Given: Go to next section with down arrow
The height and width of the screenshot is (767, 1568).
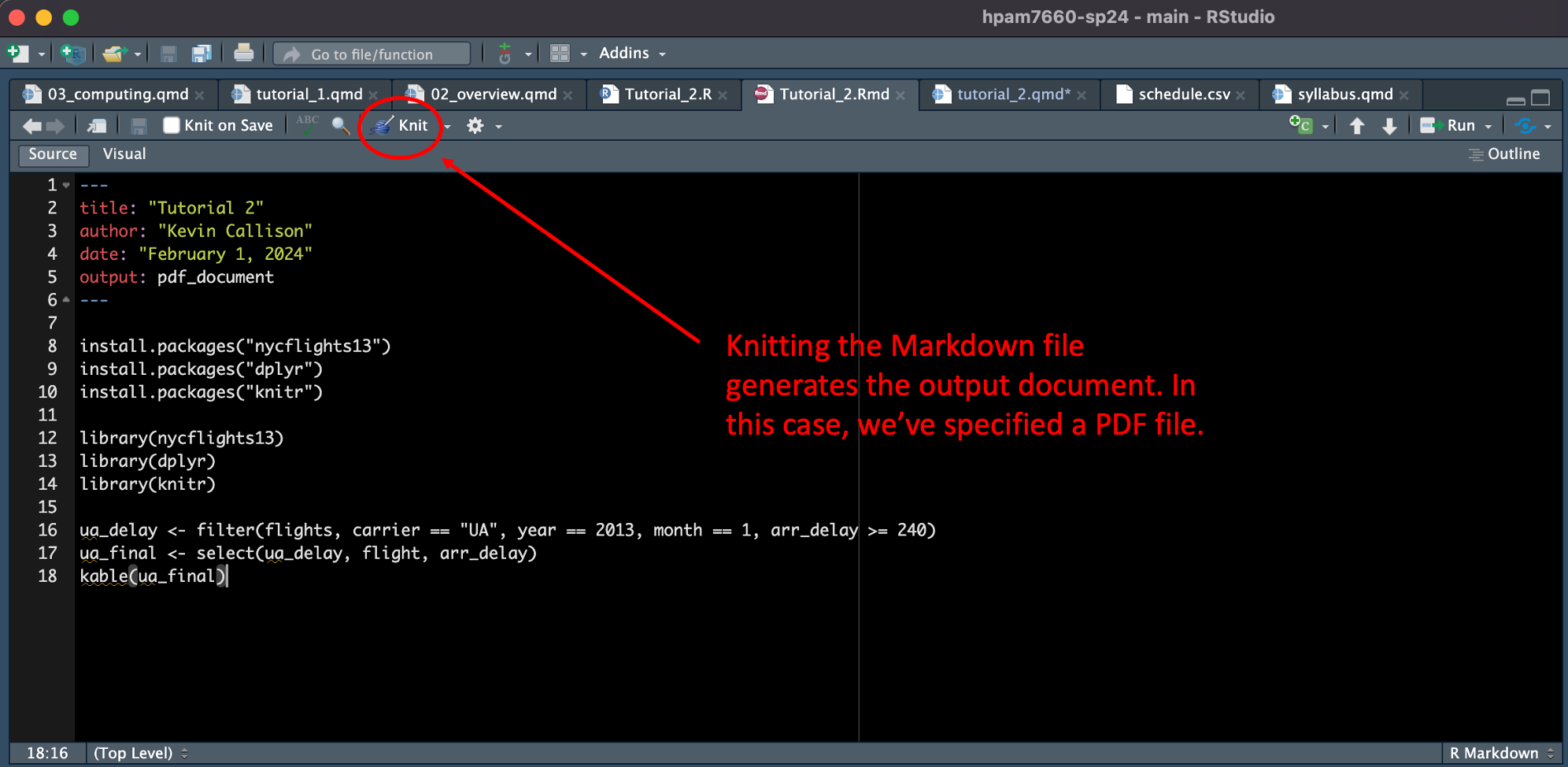Looking at the screenshot, I should point(1390,126).
